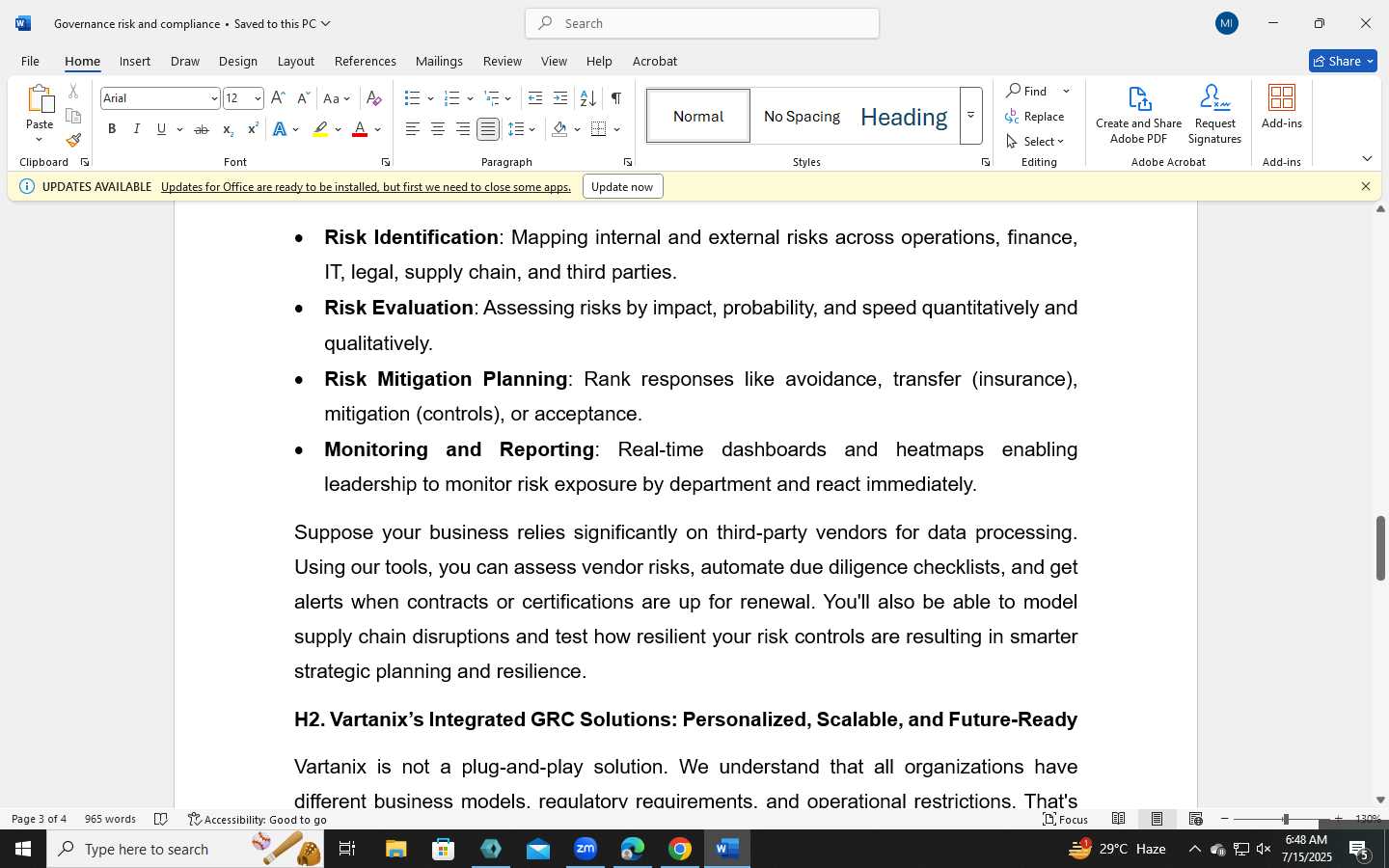Clear all formatting icon
This screenshot has width=1389, height=868.
click(374, 98)
